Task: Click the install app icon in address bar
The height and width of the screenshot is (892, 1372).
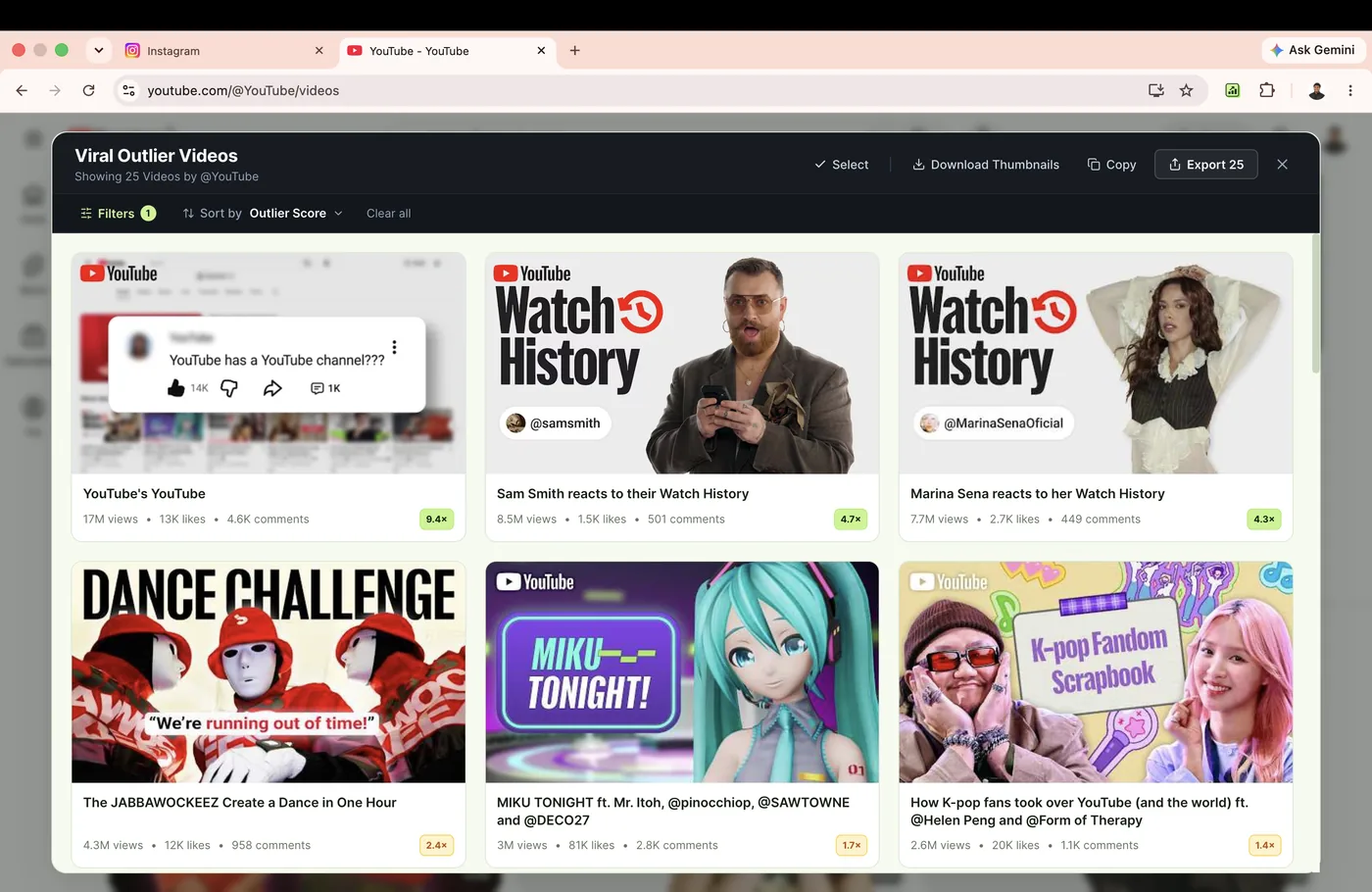Action: (x=1156, y=90)
